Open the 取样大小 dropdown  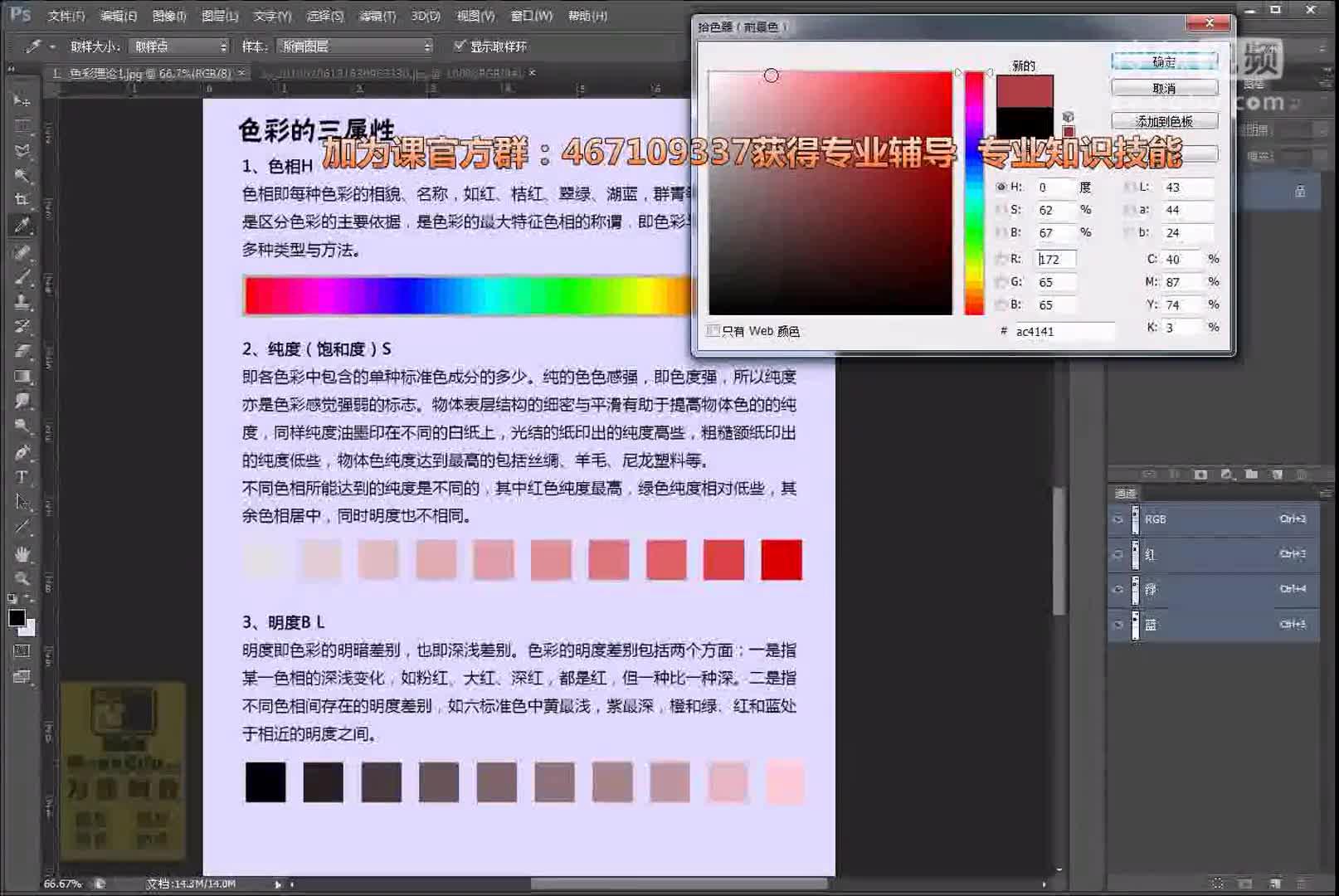pos(178,46)
